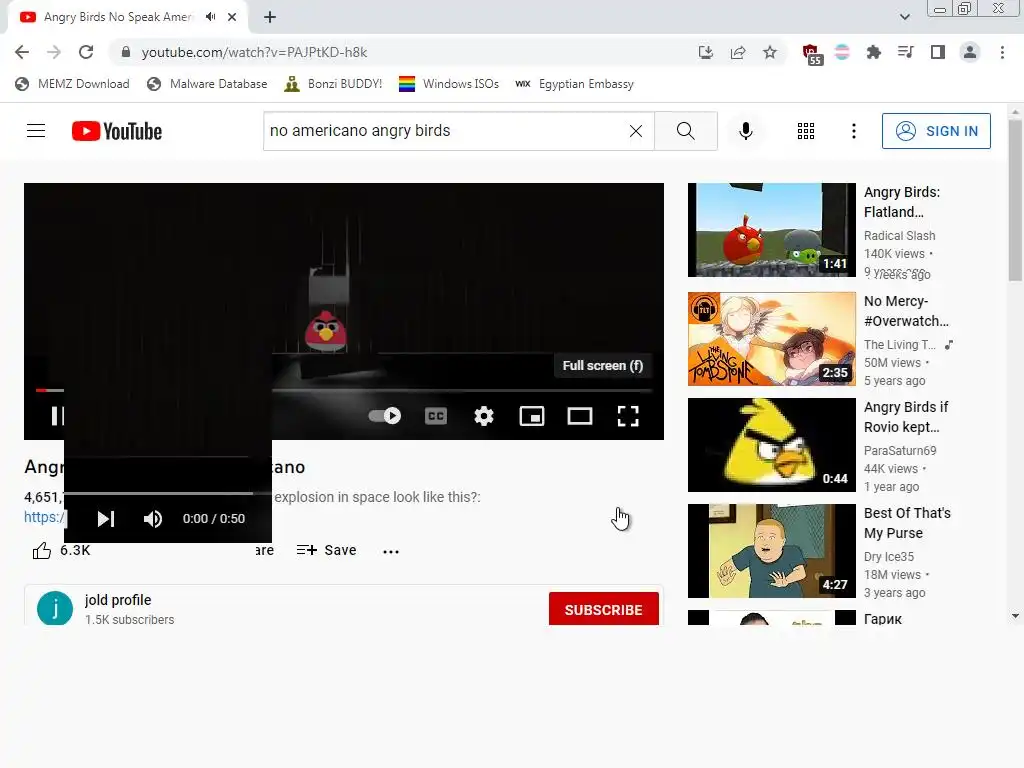
Task: Click the overlay player's progress bar
Action: tap(168, 493)
